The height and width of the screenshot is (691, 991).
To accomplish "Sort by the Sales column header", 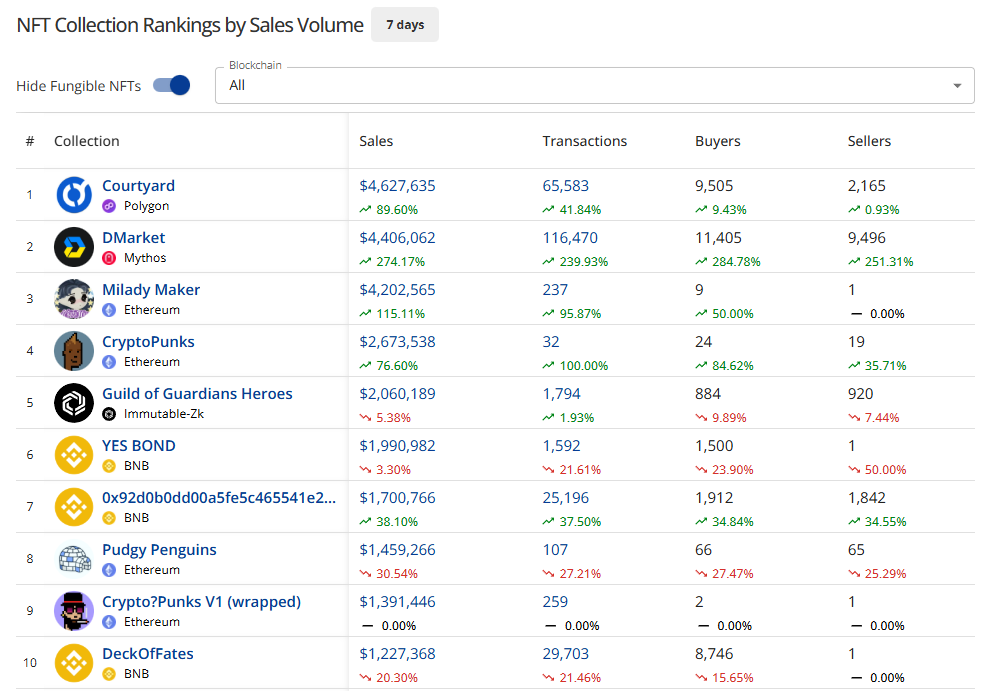I will point(376,141).
